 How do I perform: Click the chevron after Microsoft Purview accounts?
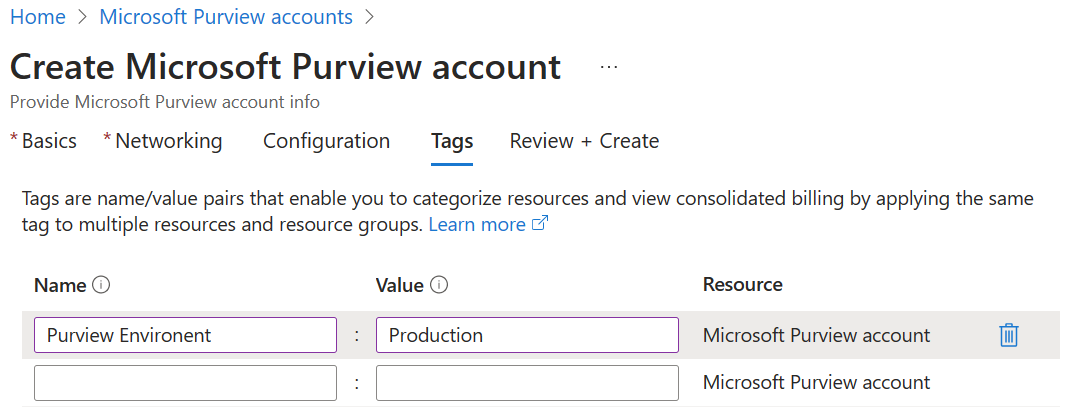(x=371, y=17)
